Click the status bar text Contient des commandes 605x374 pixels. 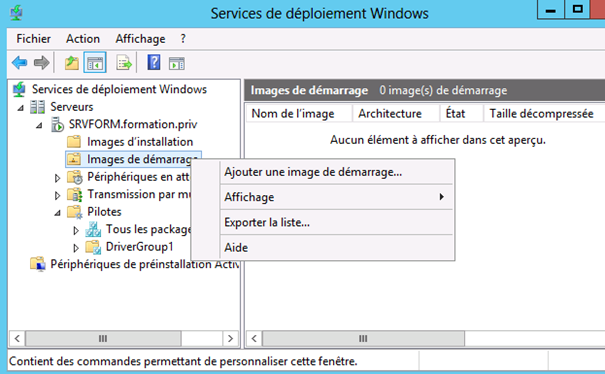tap(183, 362)
